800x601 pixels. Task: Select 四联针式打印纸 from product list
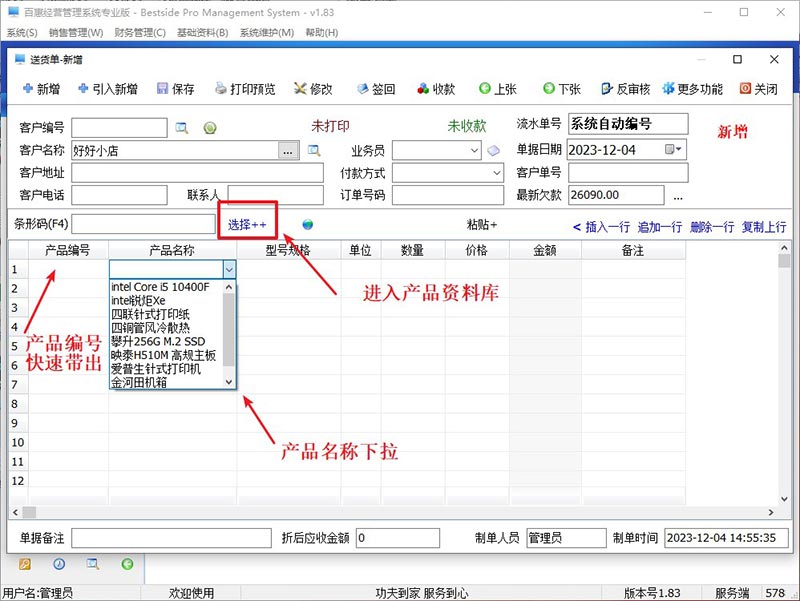[166, 314]
